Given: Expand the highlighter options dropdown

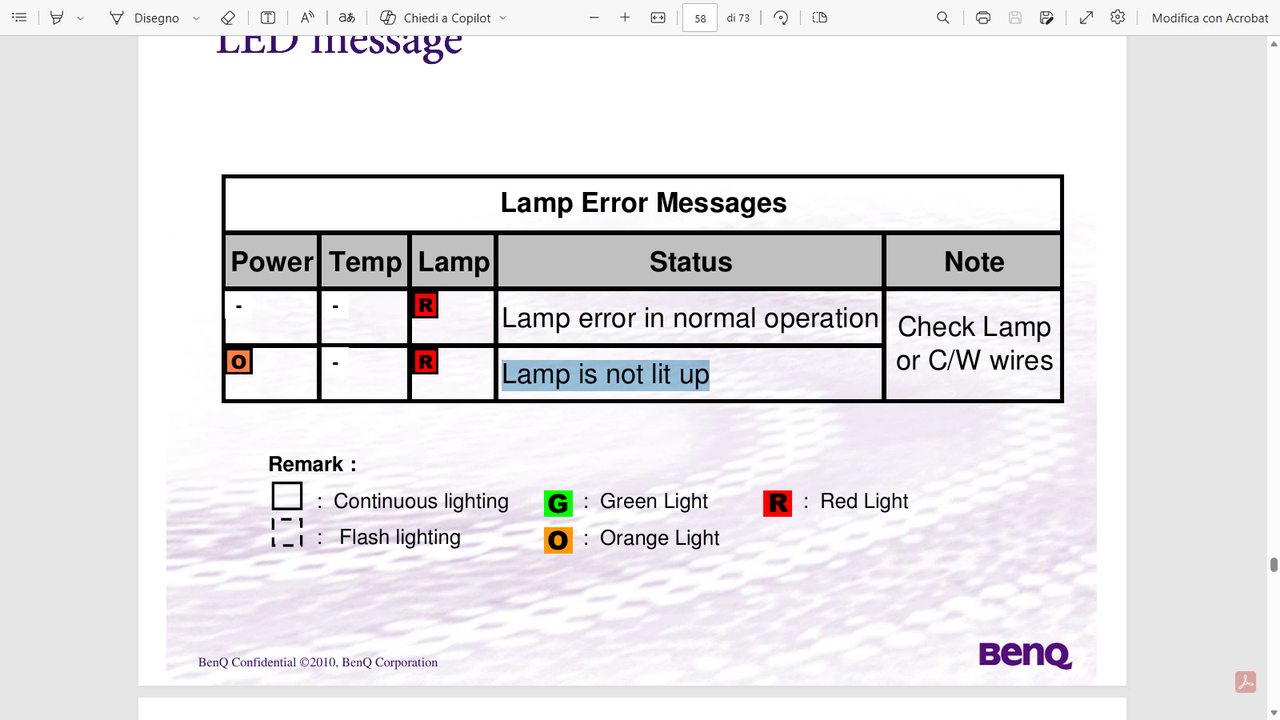Looking at the screenshot, I should click(81, 18).
